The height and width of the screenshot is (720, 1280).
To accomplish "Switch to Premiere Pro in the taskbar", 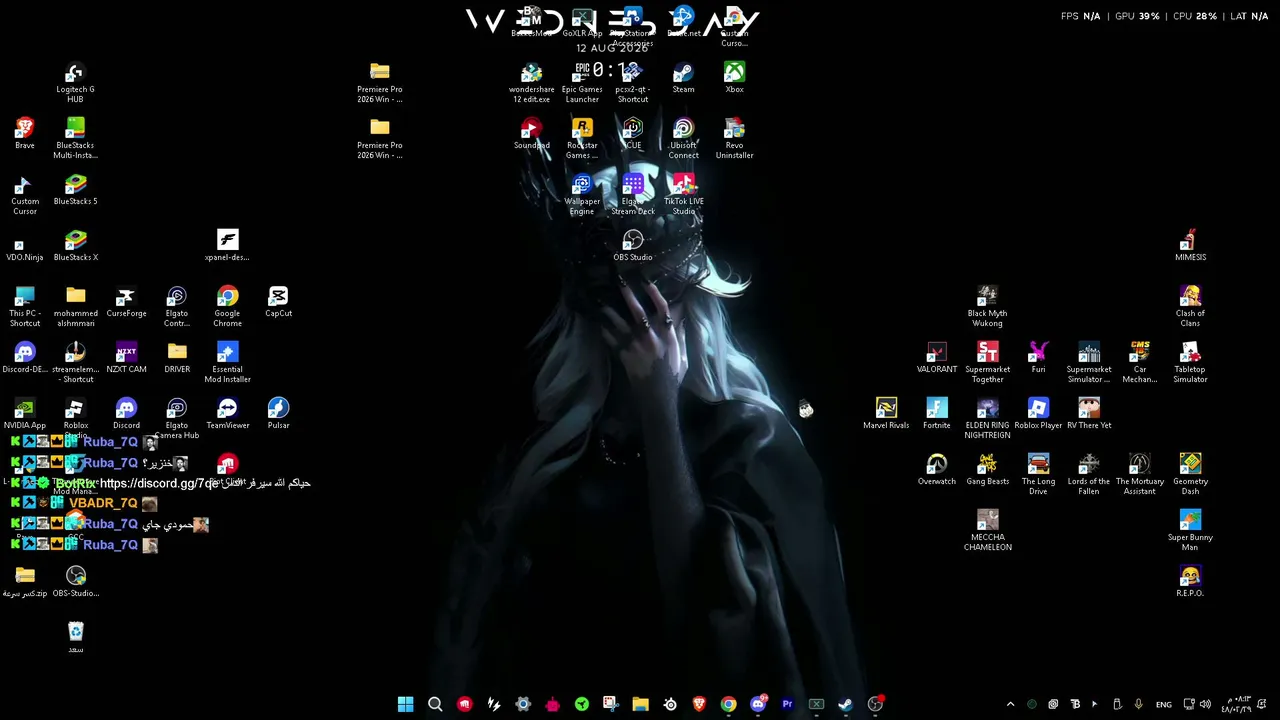I will tap(787, 704).
